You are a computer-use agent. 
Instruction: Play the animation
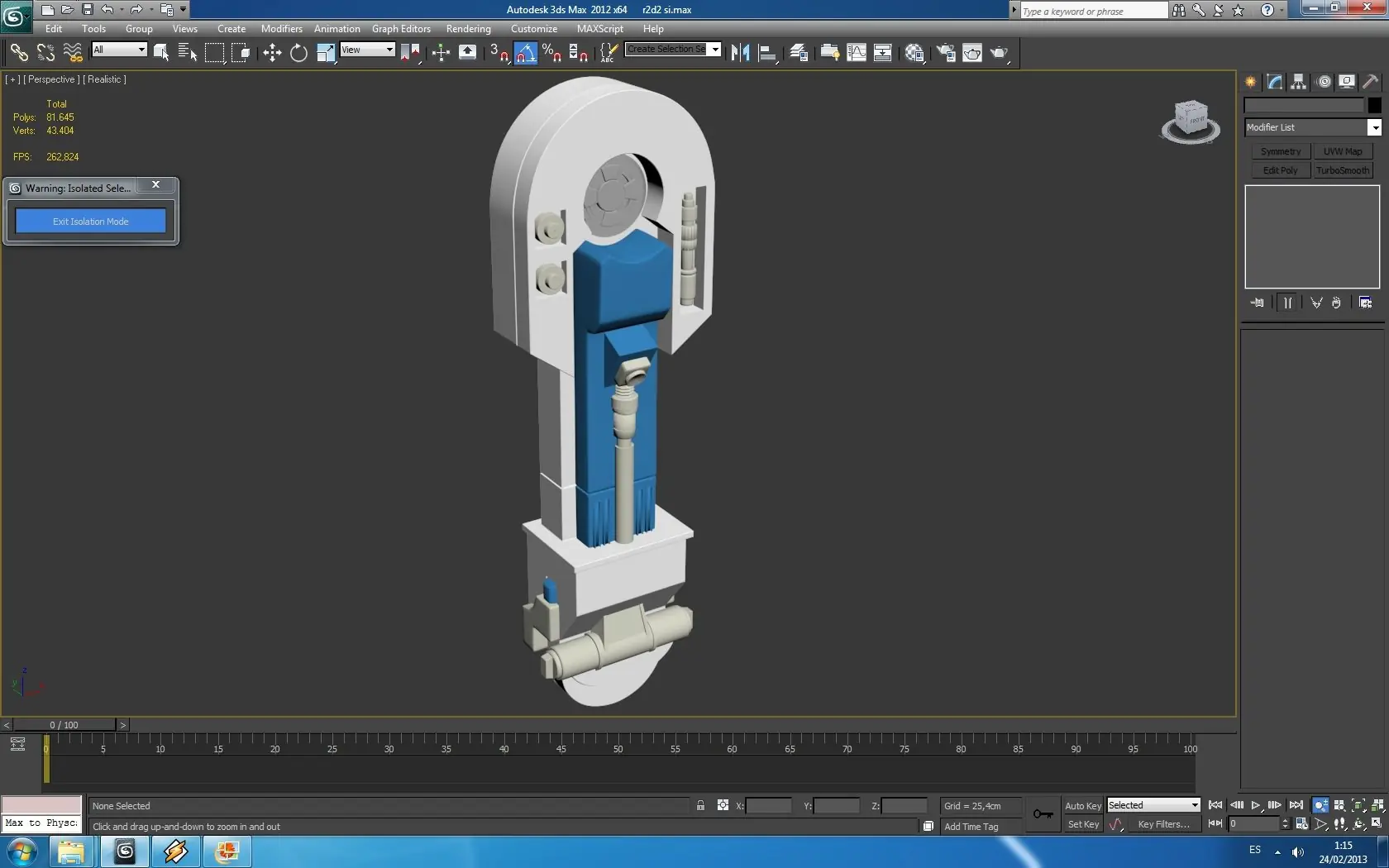(1256, 805)
